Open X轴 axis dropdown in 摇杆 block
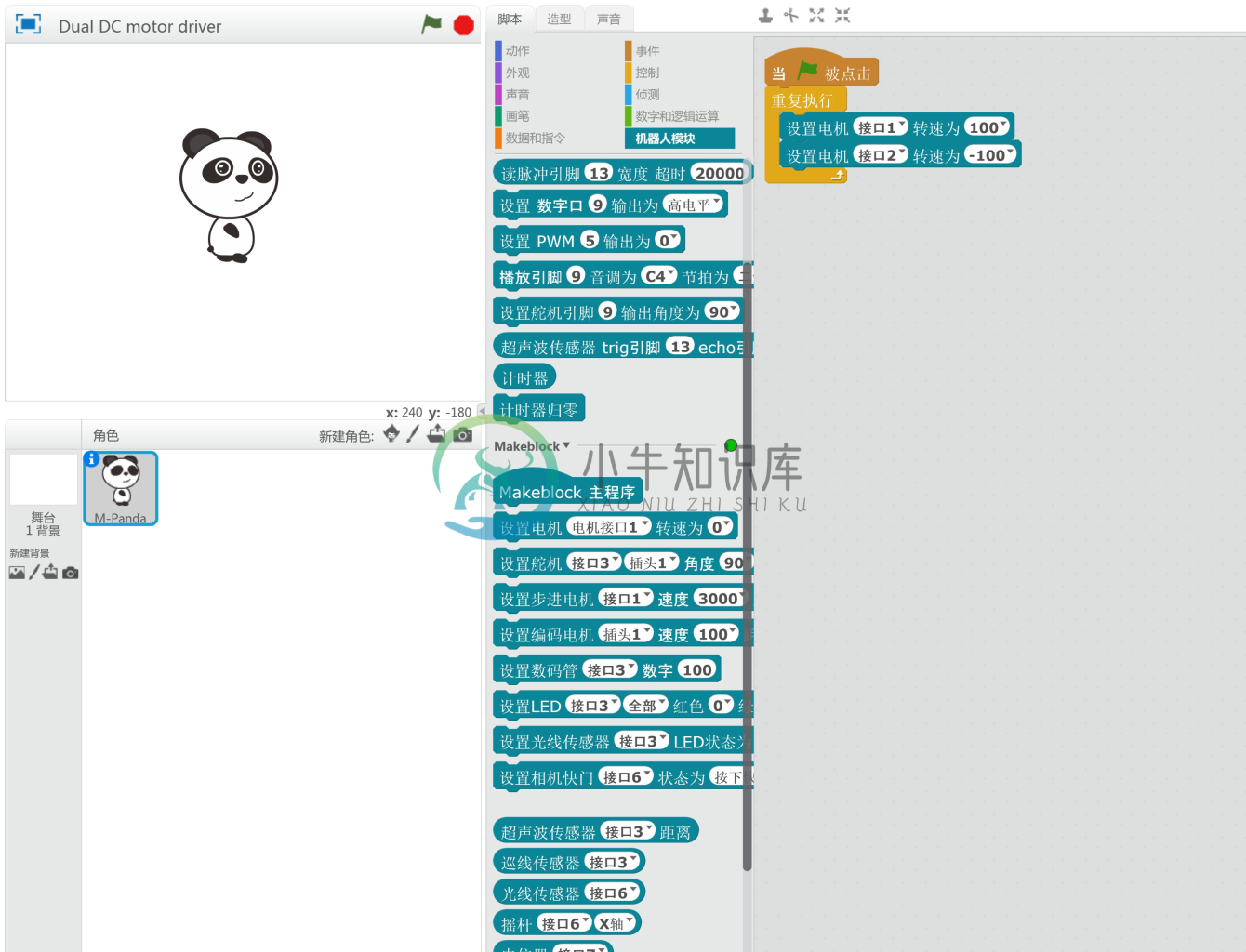 pos(616,923)
